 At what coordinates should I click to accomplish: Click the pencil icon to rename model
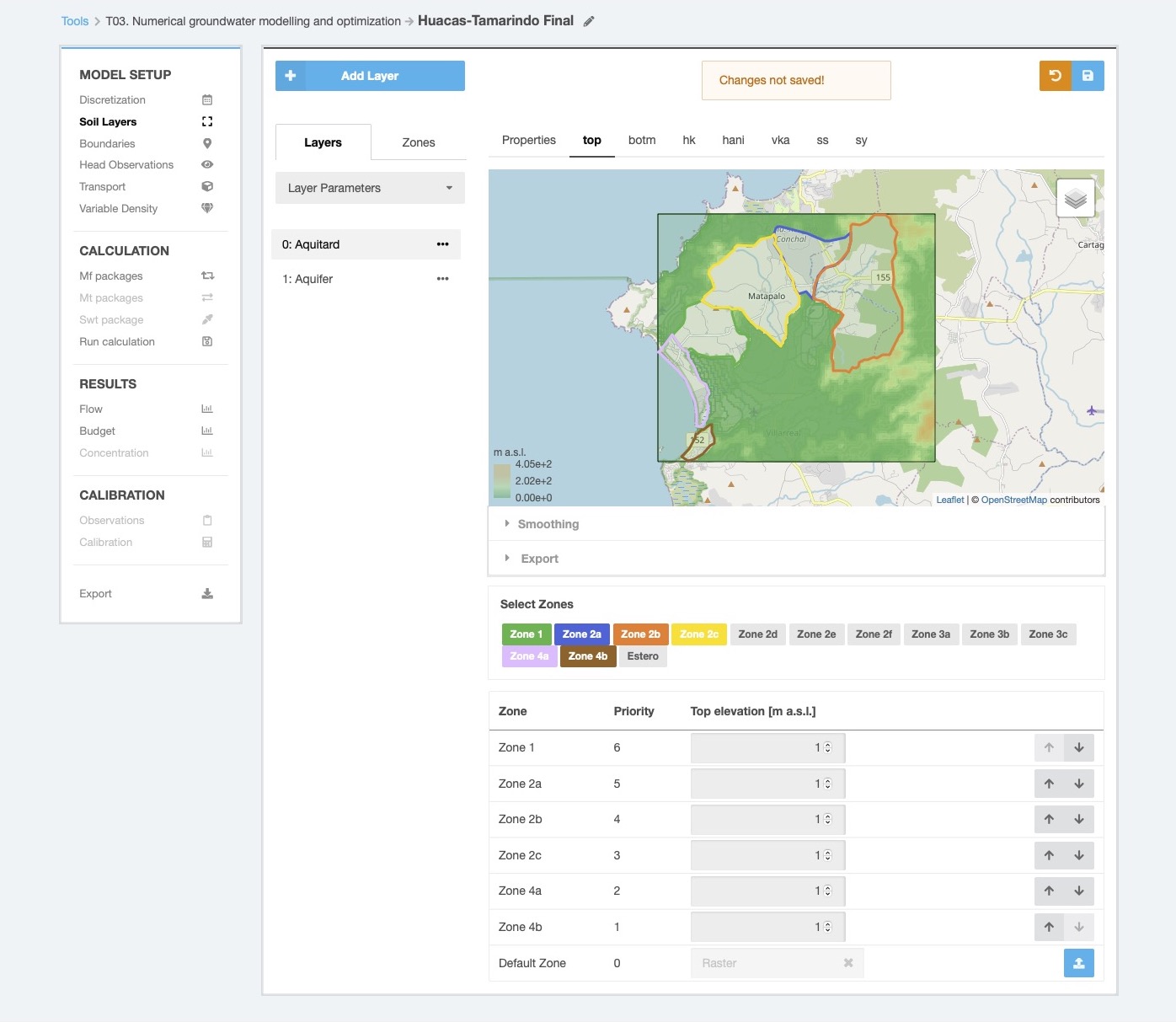(589, 21)
